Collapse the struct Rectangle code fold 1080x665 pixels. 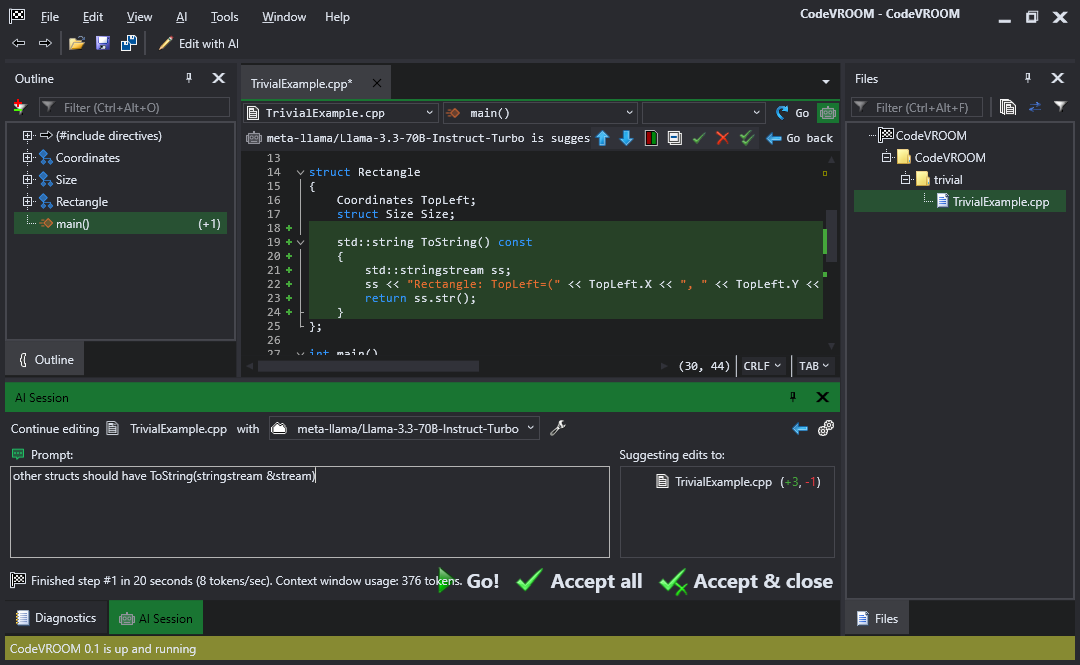(300, 172)
